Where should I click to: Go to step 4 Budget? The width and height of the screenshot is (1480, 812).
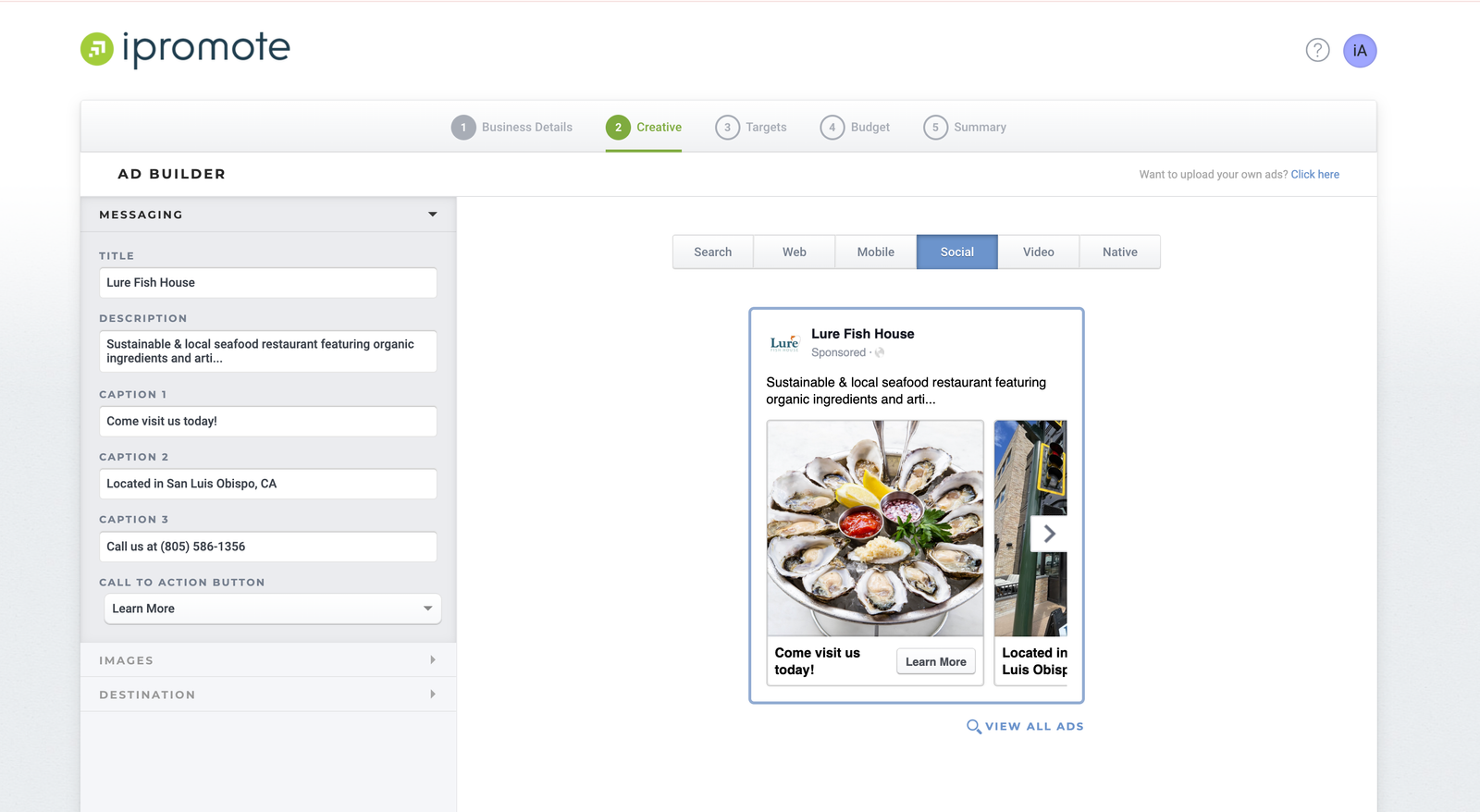[855, 128]
